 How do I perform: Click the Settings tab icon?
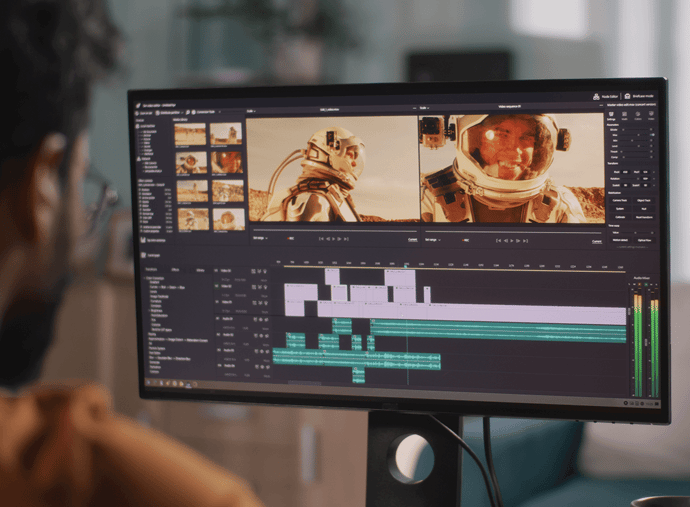tap(611, 114)
